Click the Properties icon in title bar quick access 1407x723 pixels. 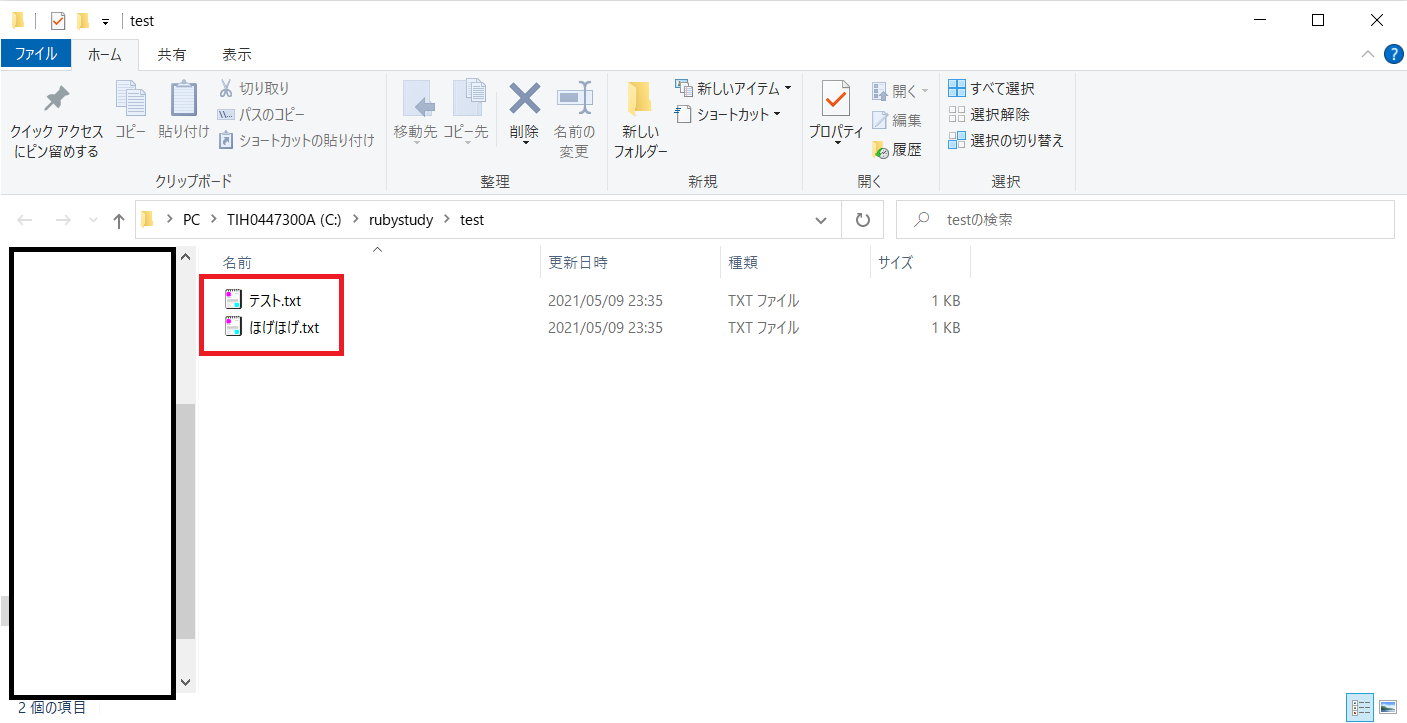(58, 20)
